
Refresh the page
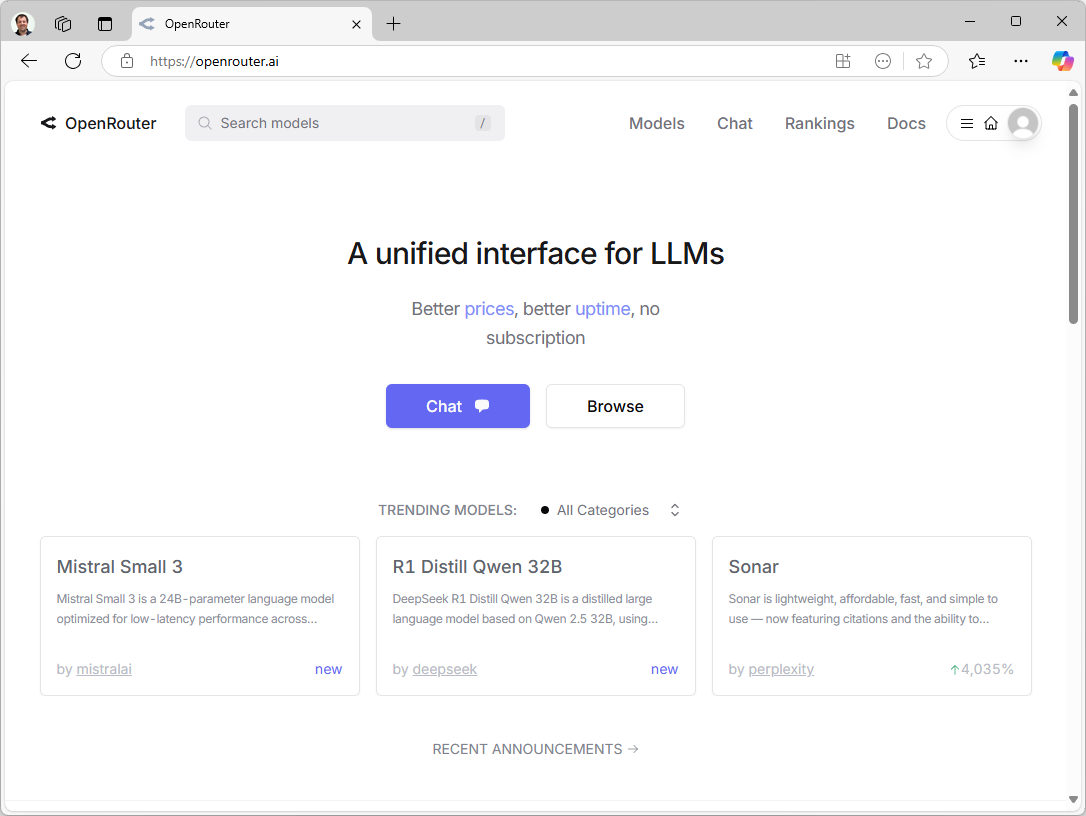[73, 61]
